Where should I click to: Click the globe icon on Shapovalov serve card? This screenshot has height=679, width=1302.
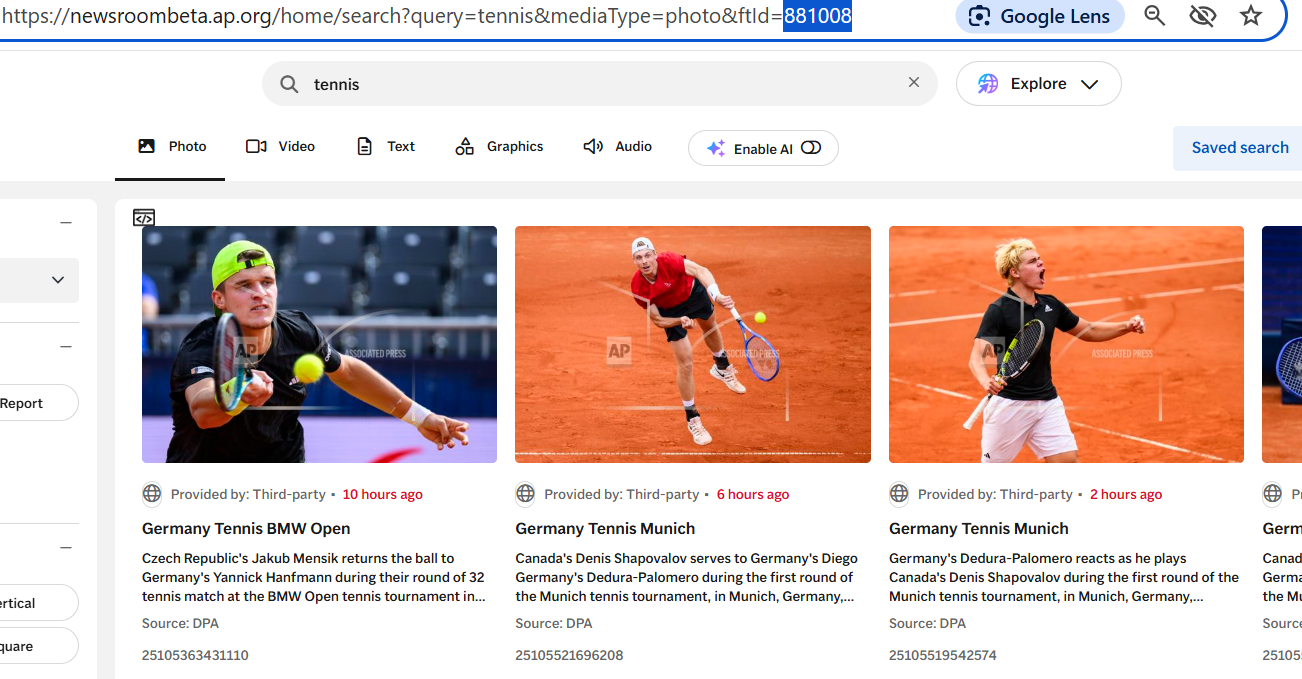pos(525,494)
